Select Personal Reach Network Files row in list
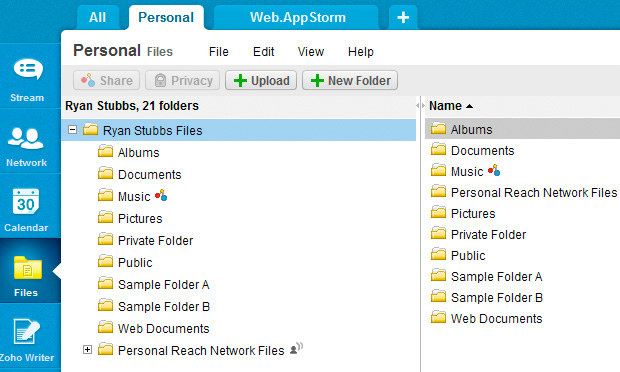Image resolution: width=620 pixels, height=372 pixels. click(x=523, y=193)
